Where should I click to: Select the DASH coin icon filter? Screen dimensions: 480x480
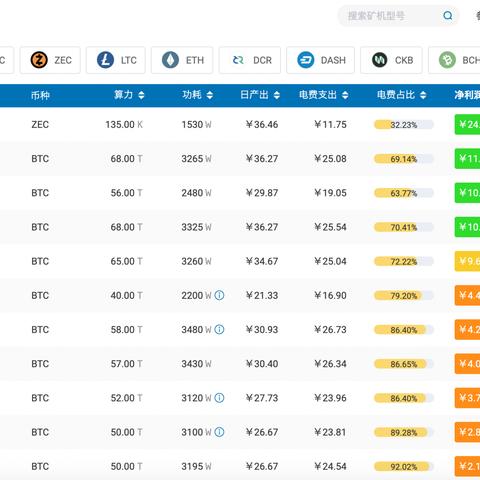pos(305,60)
